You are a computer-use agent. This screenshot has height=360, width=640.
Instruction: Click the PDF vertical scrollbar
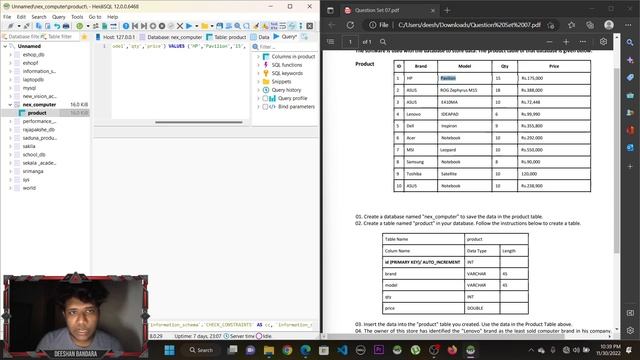pos(616,160)
